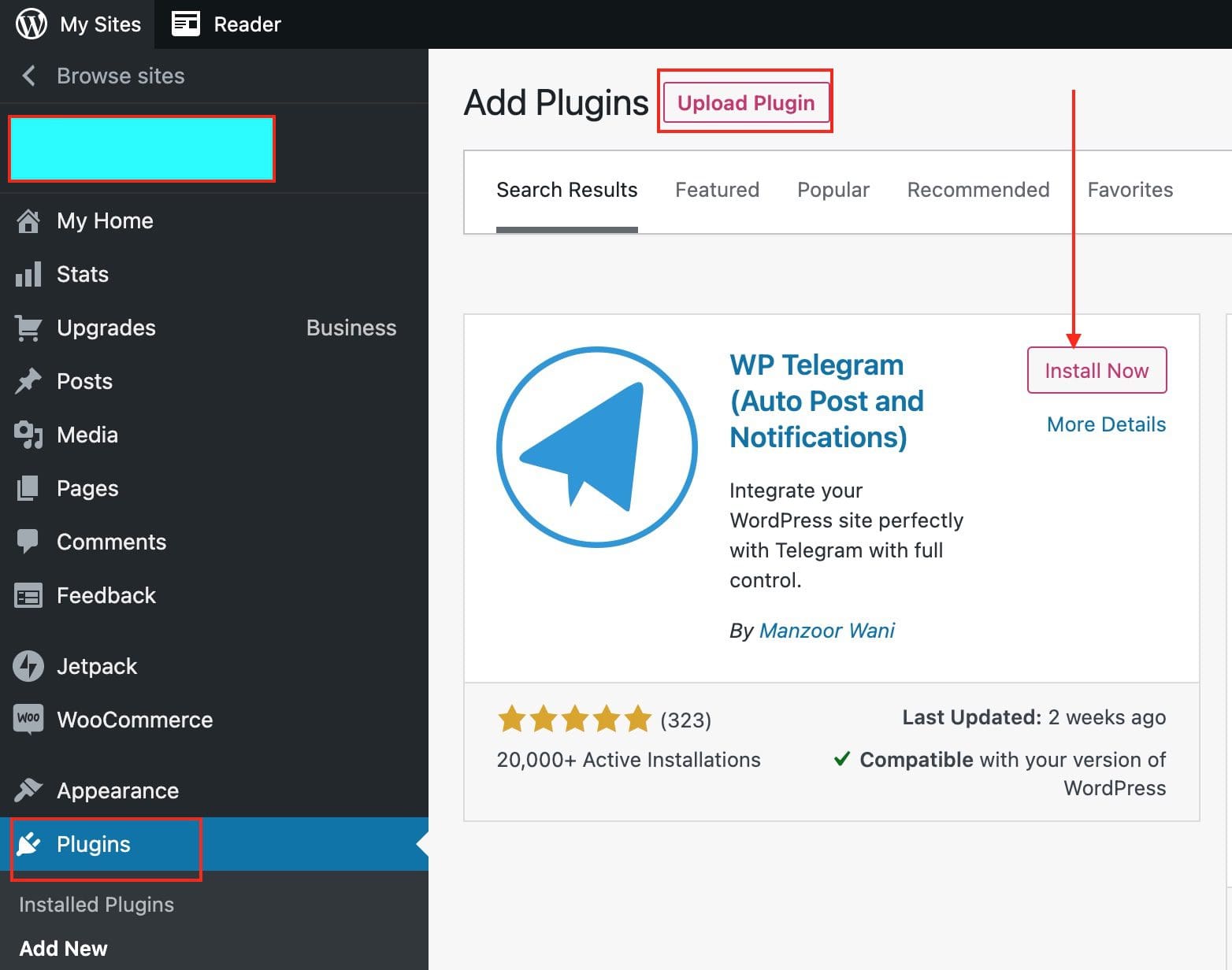This screenshot has height=970, width=1232.
Task: Click the WP Telegram plugin logo thumbnail
Action: pyautogui.click(x=597, y=447)
